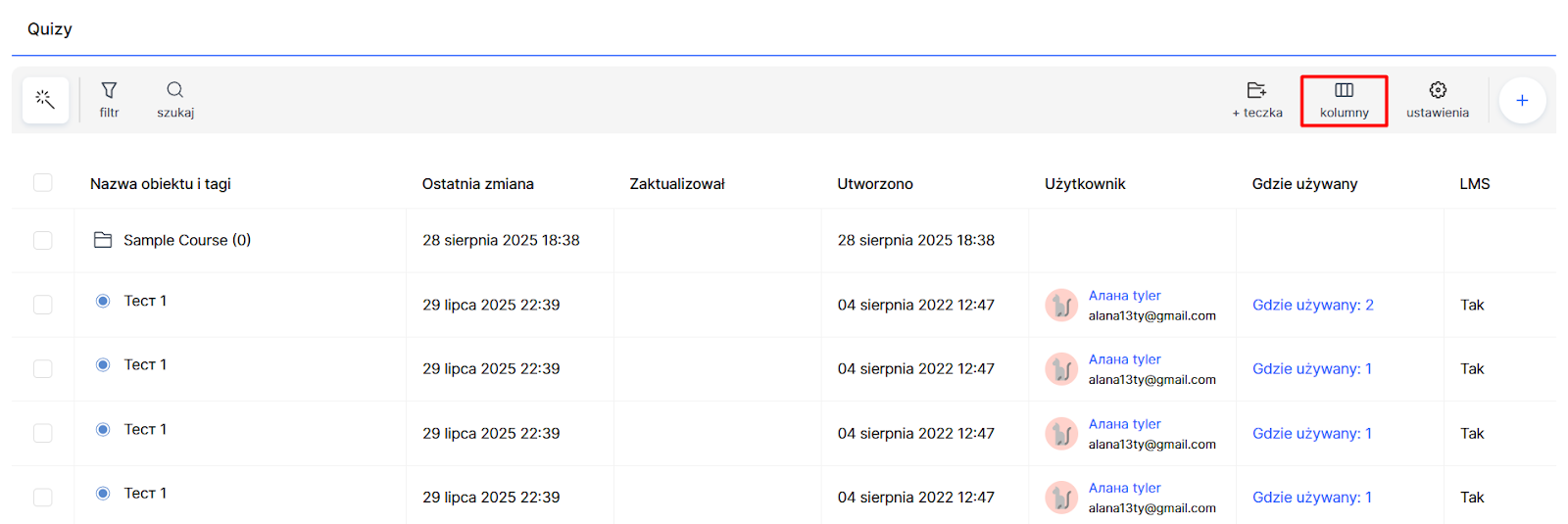Sort by Nazwa obiektu i tagi header

click(160, 184)
